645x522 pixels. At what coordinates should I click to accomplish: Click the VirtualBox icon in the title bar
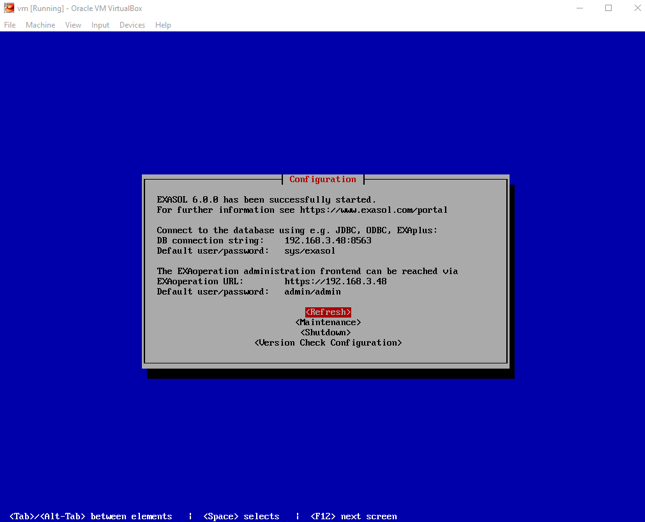(9, 8)
